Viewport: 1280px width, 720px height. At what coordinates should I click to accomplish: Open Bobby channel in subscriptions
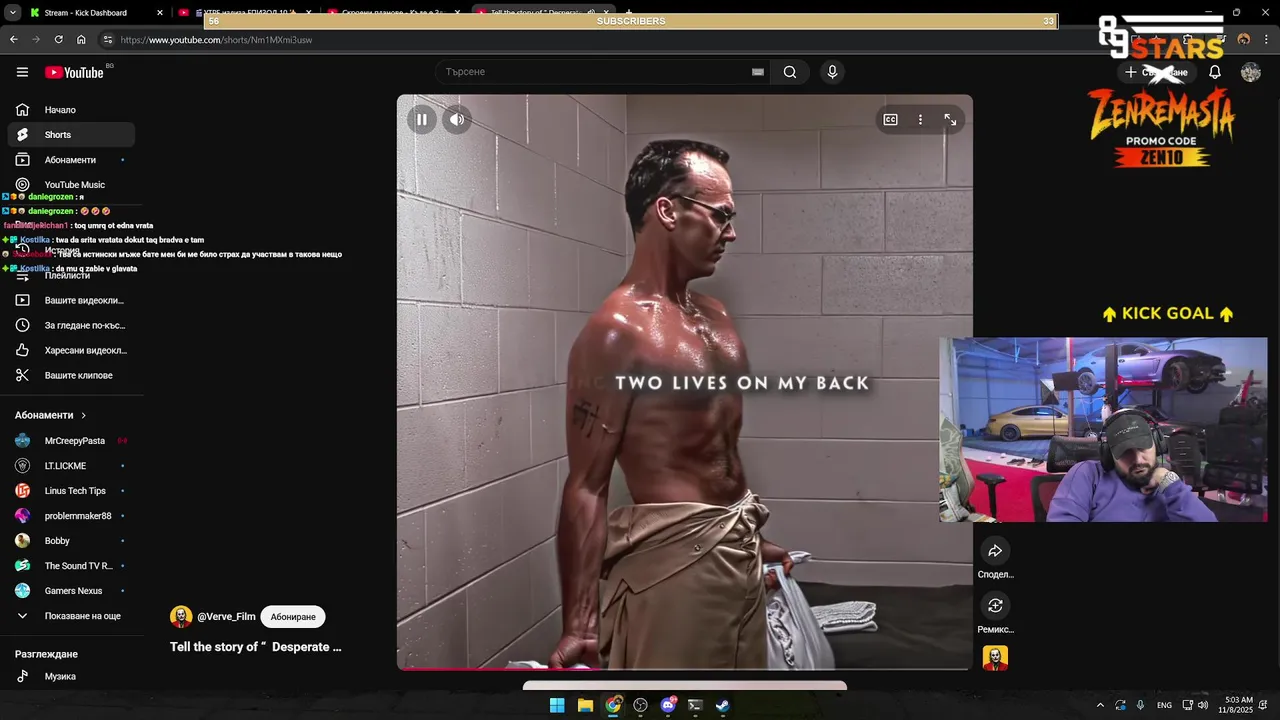(x=70, y=541)
